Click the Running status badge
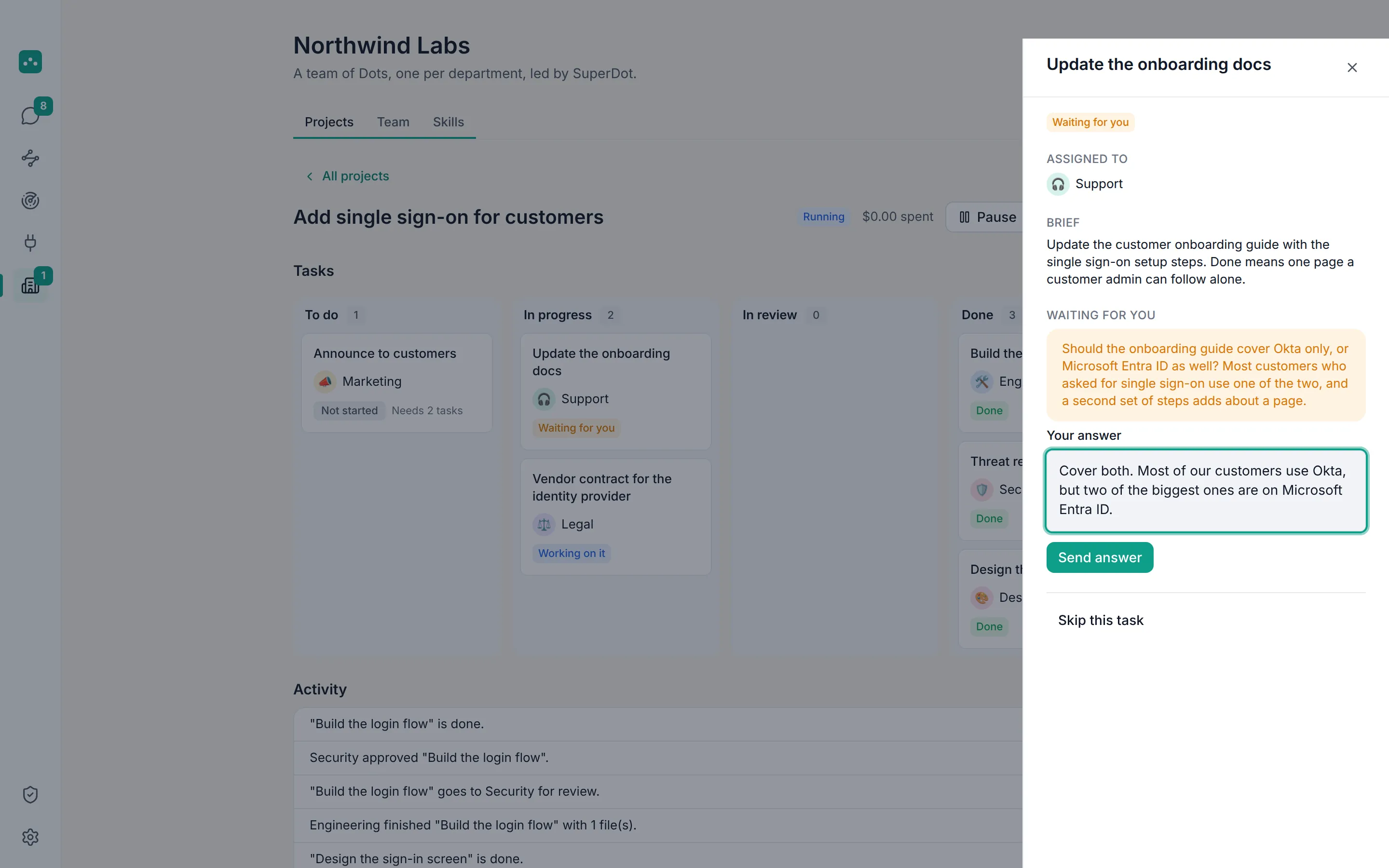Image resolution: width=1389 pixels, height=868 pixels. point(823,217)
